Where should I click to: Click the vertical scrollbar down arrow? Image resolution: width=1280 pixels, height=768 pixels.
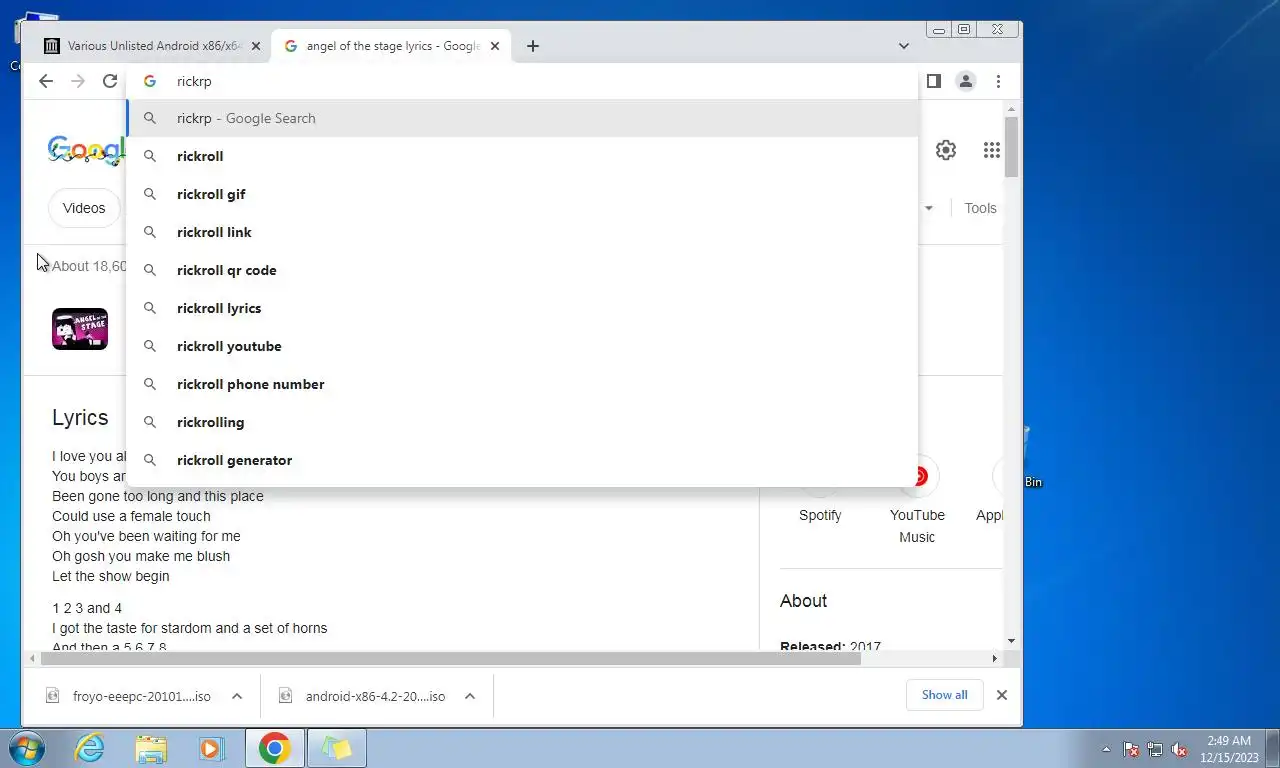pos(1011,641)
